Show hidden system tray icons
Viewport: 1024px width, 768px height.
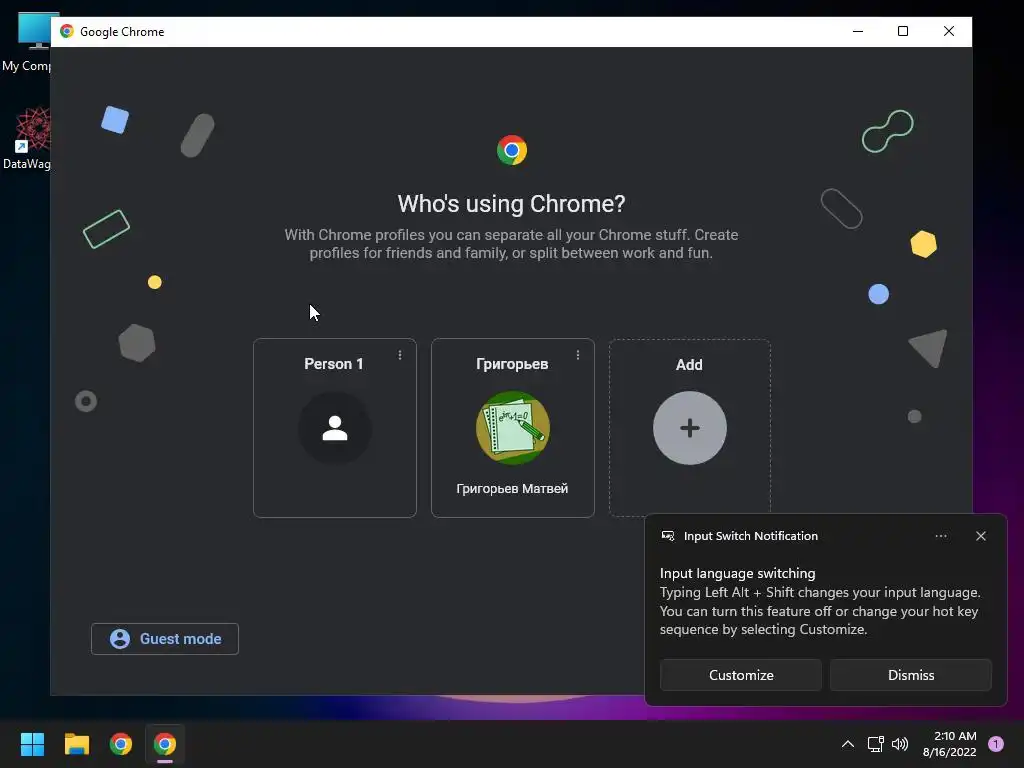tap(847, 744)
